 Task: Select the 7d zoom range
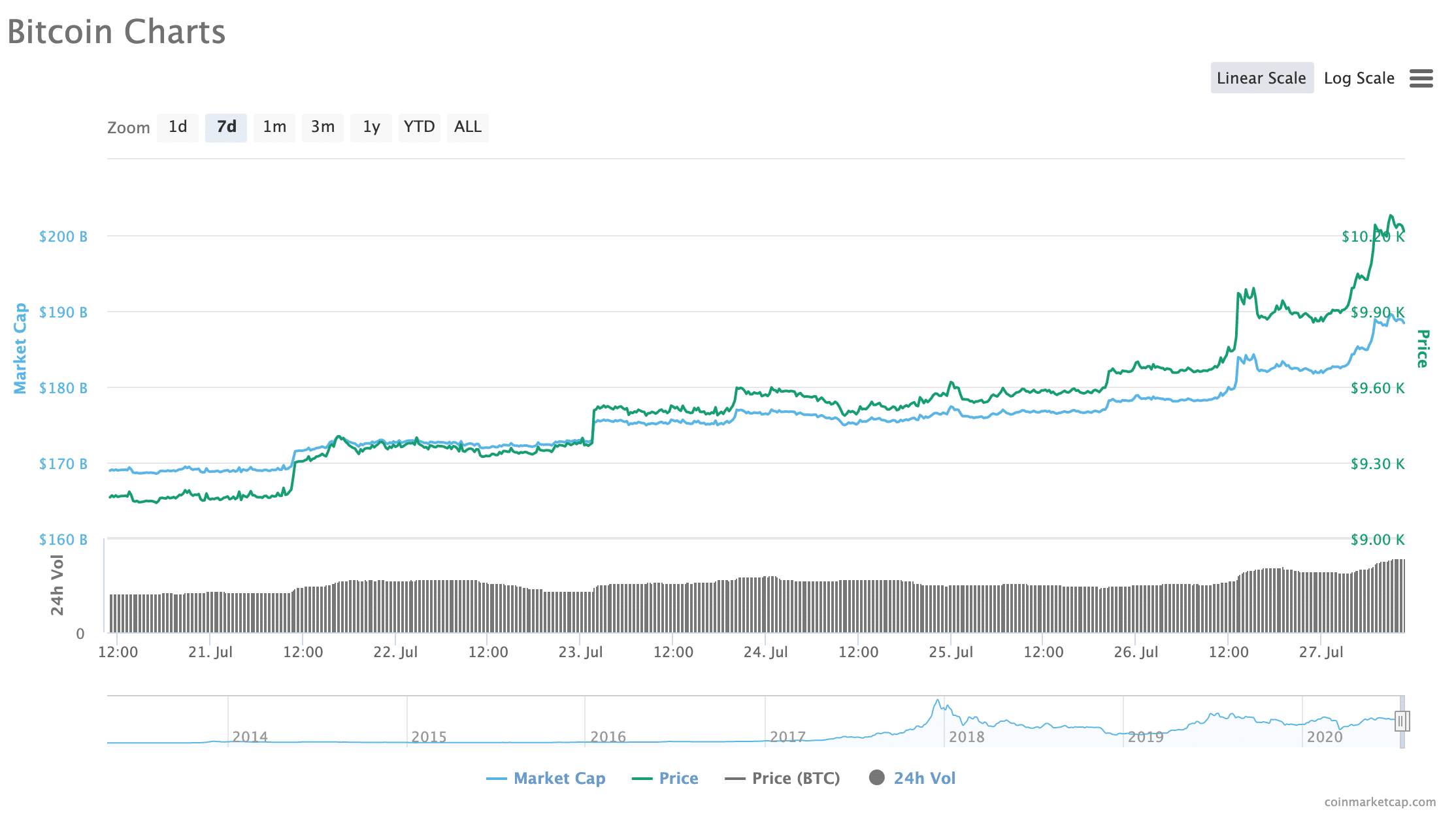pos(226,127)
